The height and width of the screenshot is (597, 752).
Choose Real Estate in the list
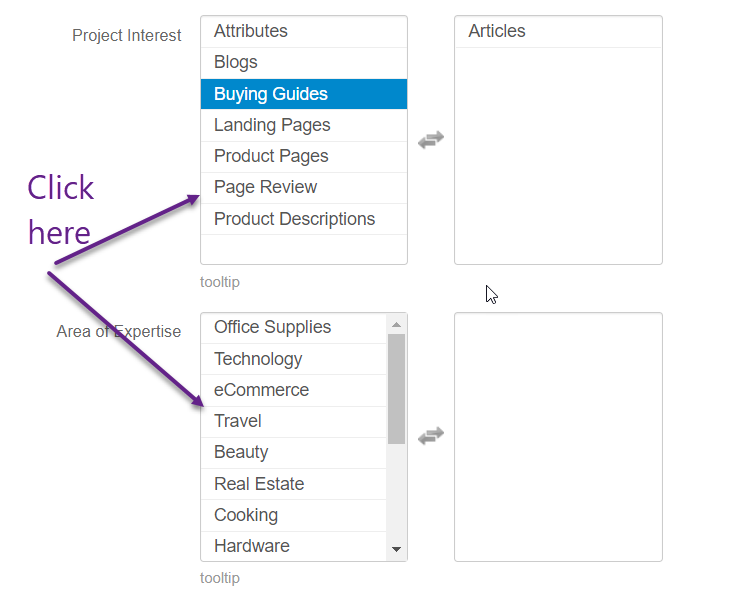point(294,484)
